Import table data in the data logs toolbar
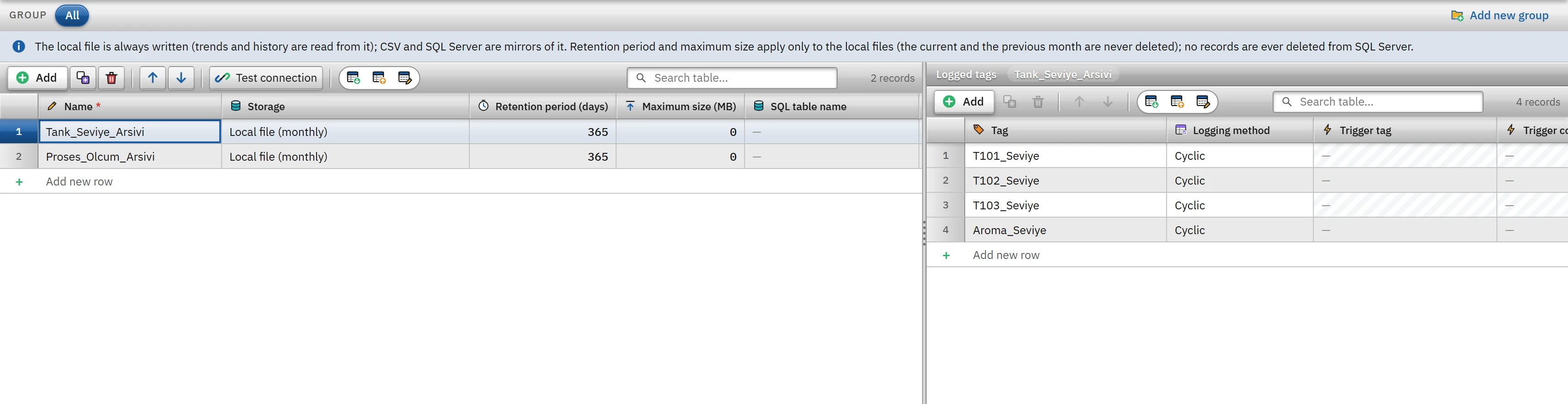This screenshot has height=404, width=1568. pos(353,78)
